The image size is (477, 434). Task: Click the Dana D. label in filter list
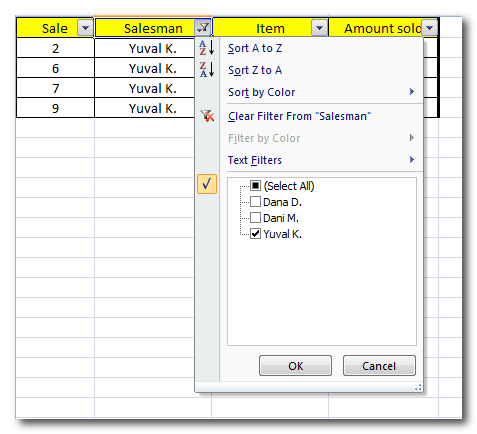tap(282, 202)
